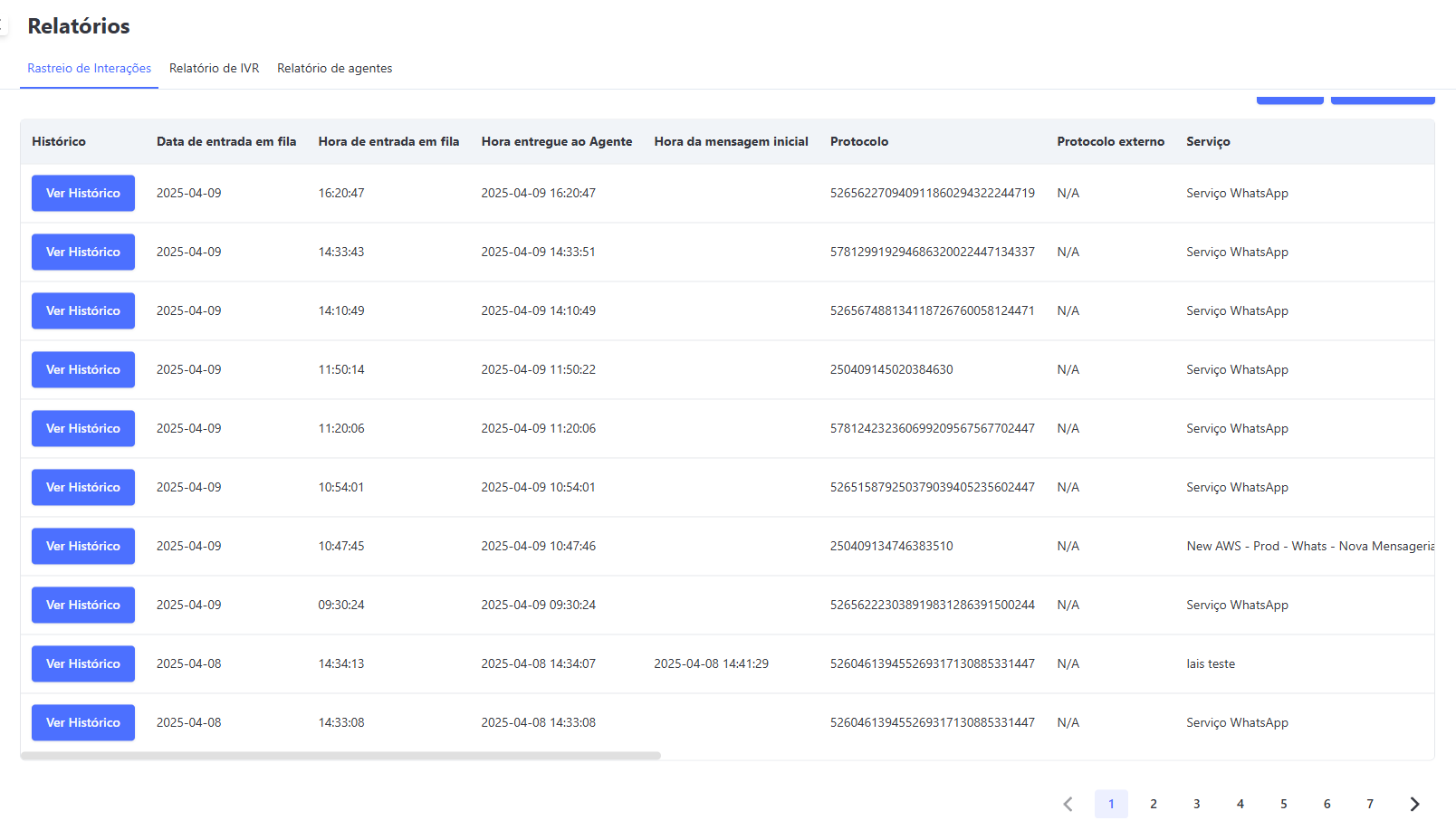The height and width of the screenshot is (830, 1456).
Task: Navigate to page 3 in pagination
Action: tap(1197, 804)
